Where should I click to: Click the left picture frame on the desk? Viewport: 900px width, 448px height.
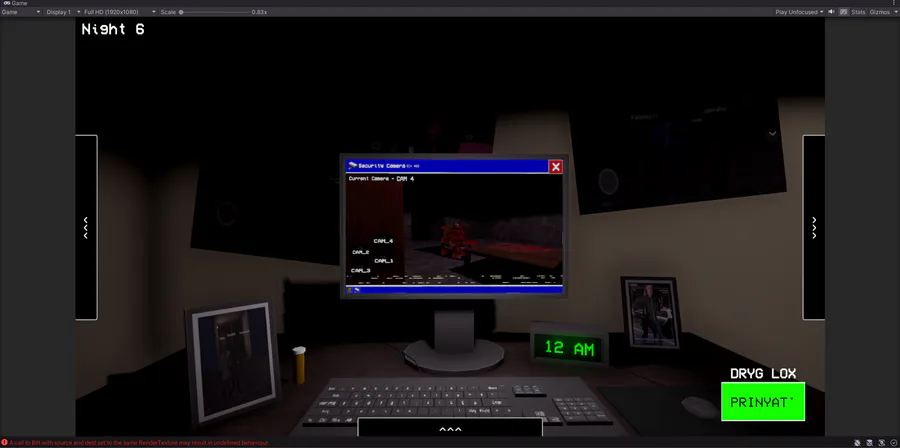[x=232, y=363]
